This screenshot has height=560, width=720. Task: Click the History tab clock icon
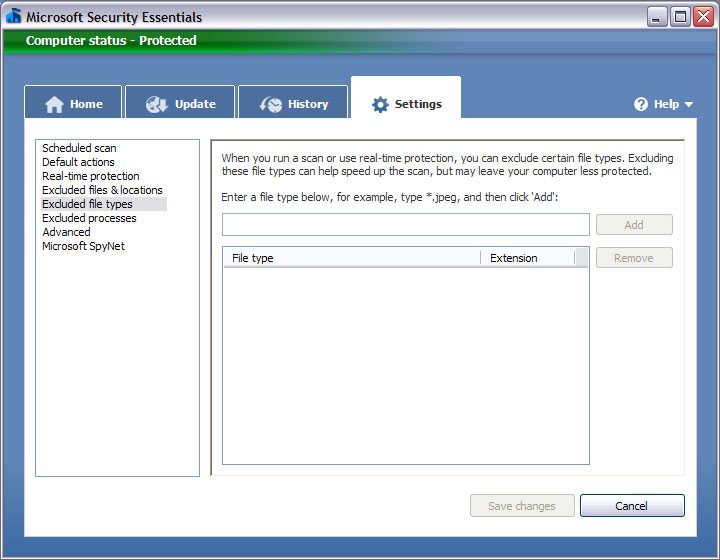[x=270, y=104]
